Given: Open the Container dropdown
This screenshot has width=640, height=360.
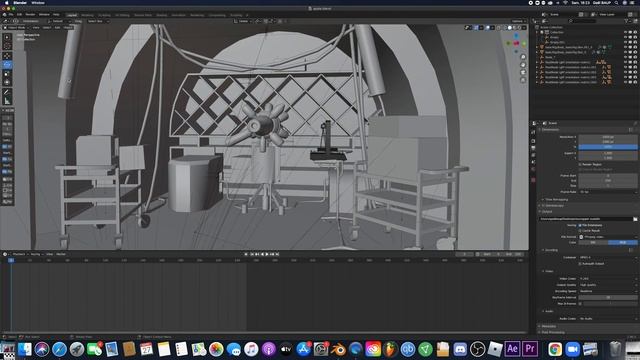Looking at the screenshot, I should 608,258.
